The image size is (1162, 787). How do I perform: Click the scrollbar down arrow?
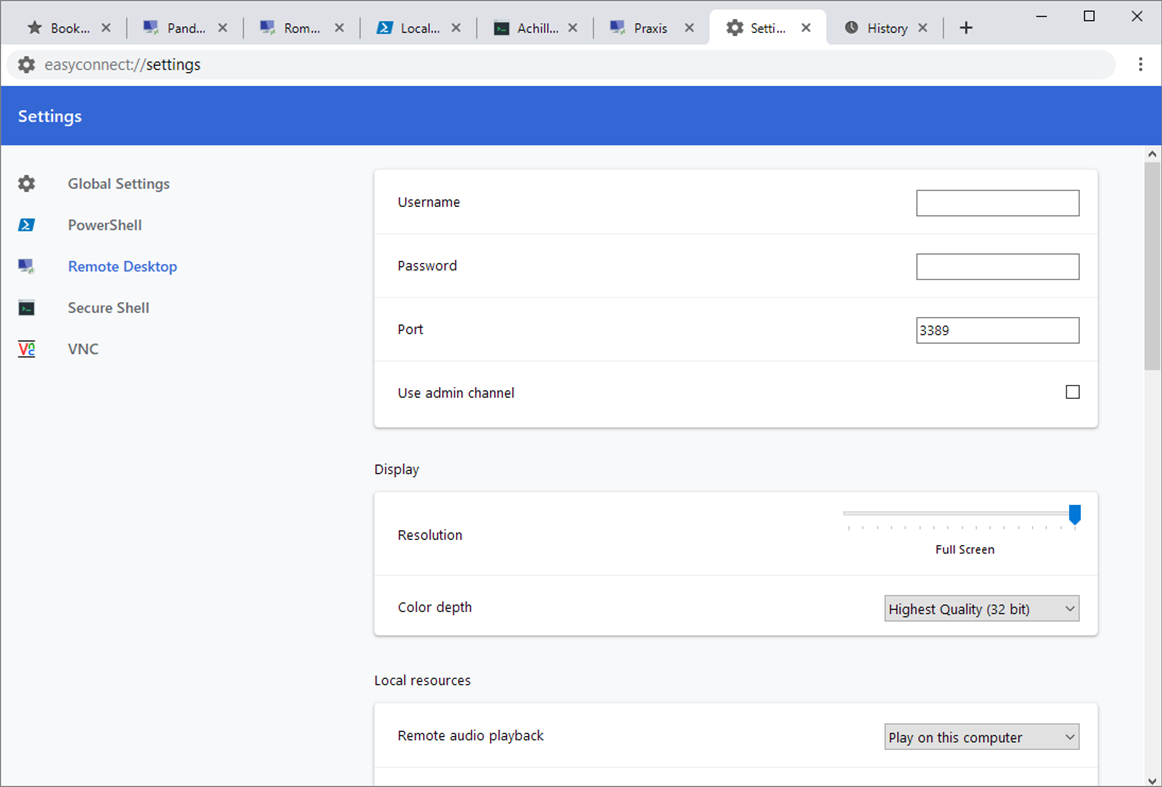1152,780
